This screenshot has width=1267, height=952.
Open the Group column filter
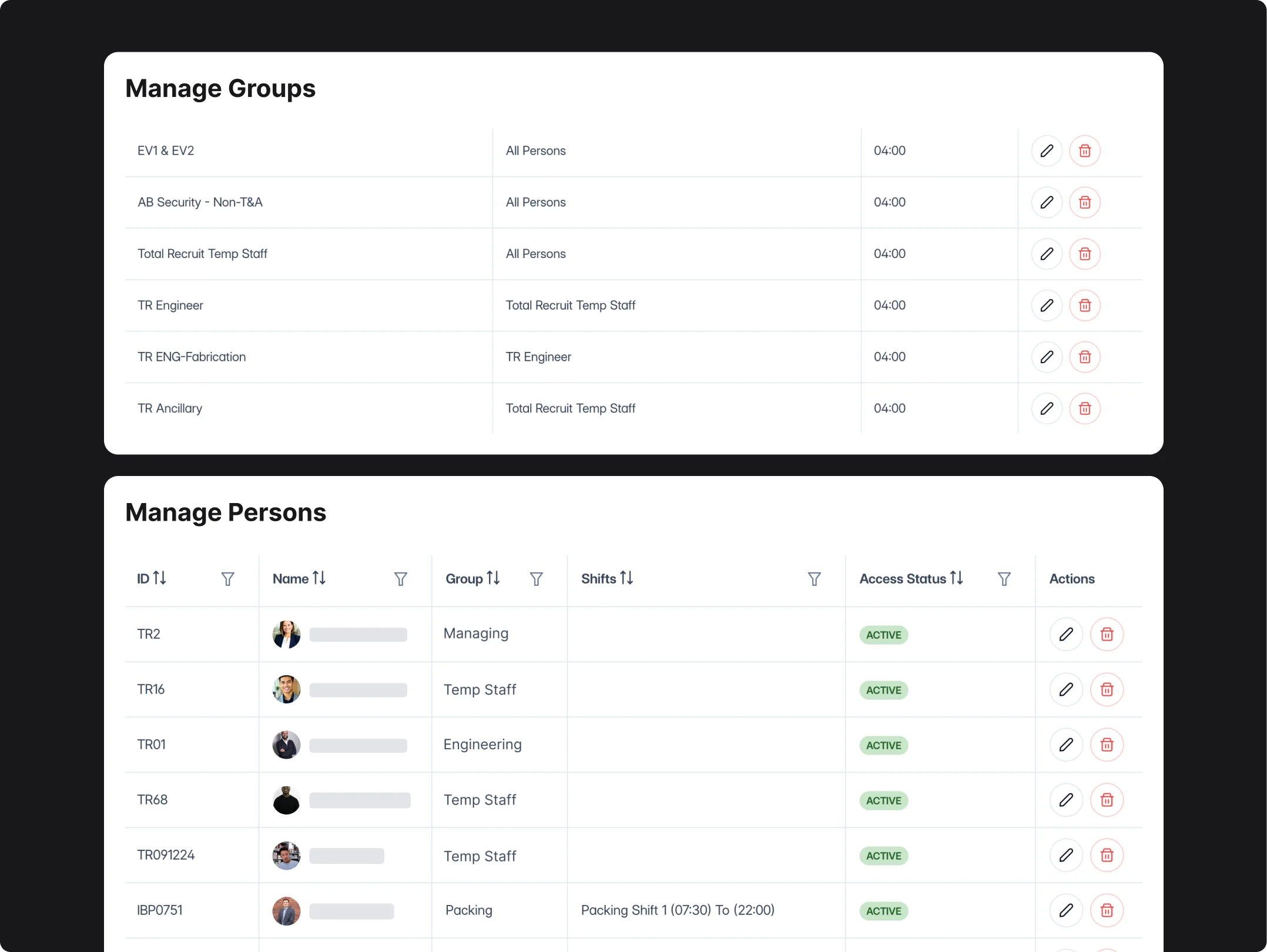click(537, 579)
